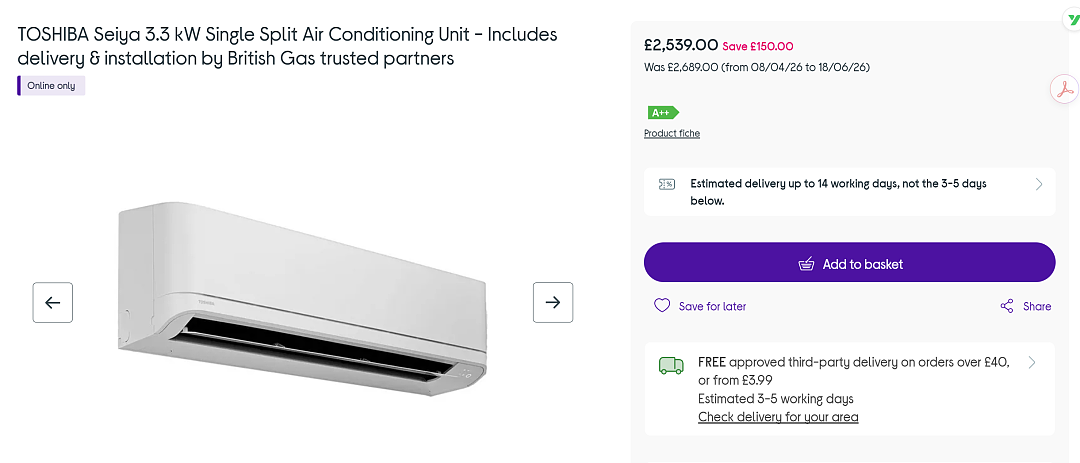1080x463 pixels.
Task: Click the Share text label
Action: click(x=1037, y=306)
